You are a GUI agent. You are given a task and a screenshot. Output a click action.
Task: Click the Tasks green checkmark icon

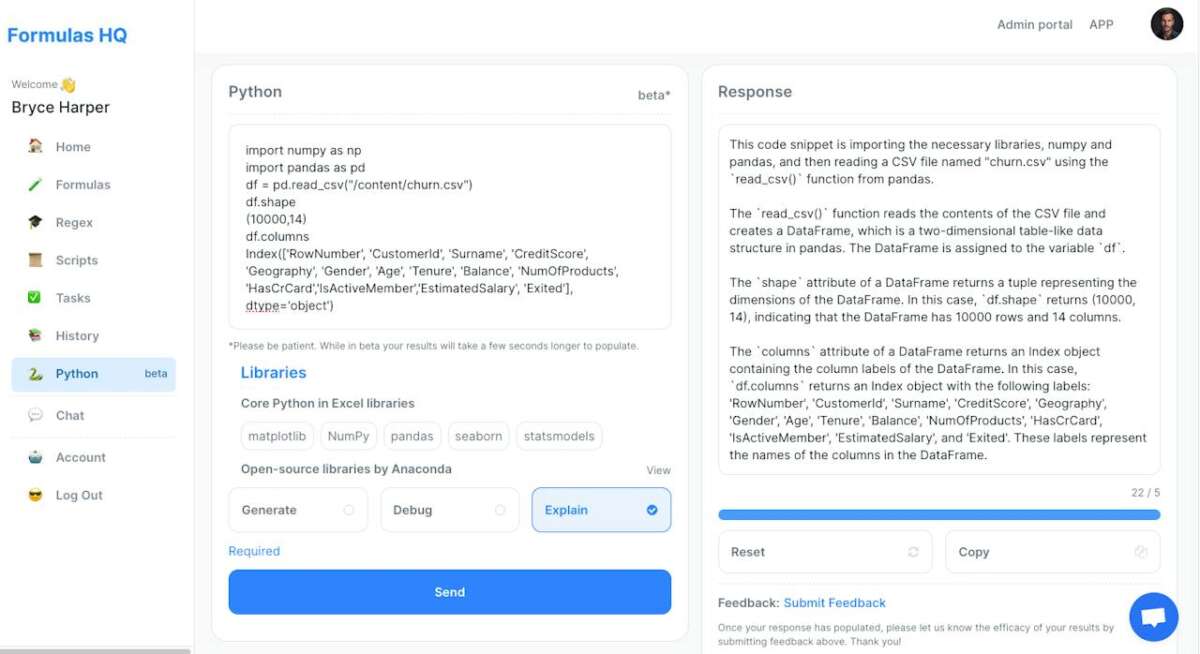point(36,298)
